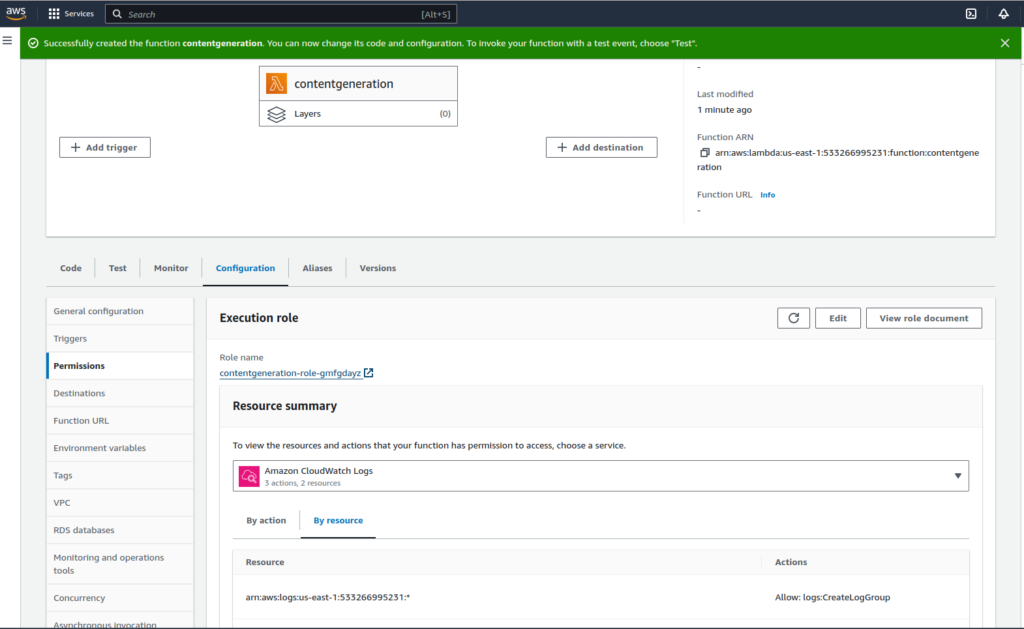Focus the AWS search field
This screenshot has height=629, width=1024.
[281, 14]
